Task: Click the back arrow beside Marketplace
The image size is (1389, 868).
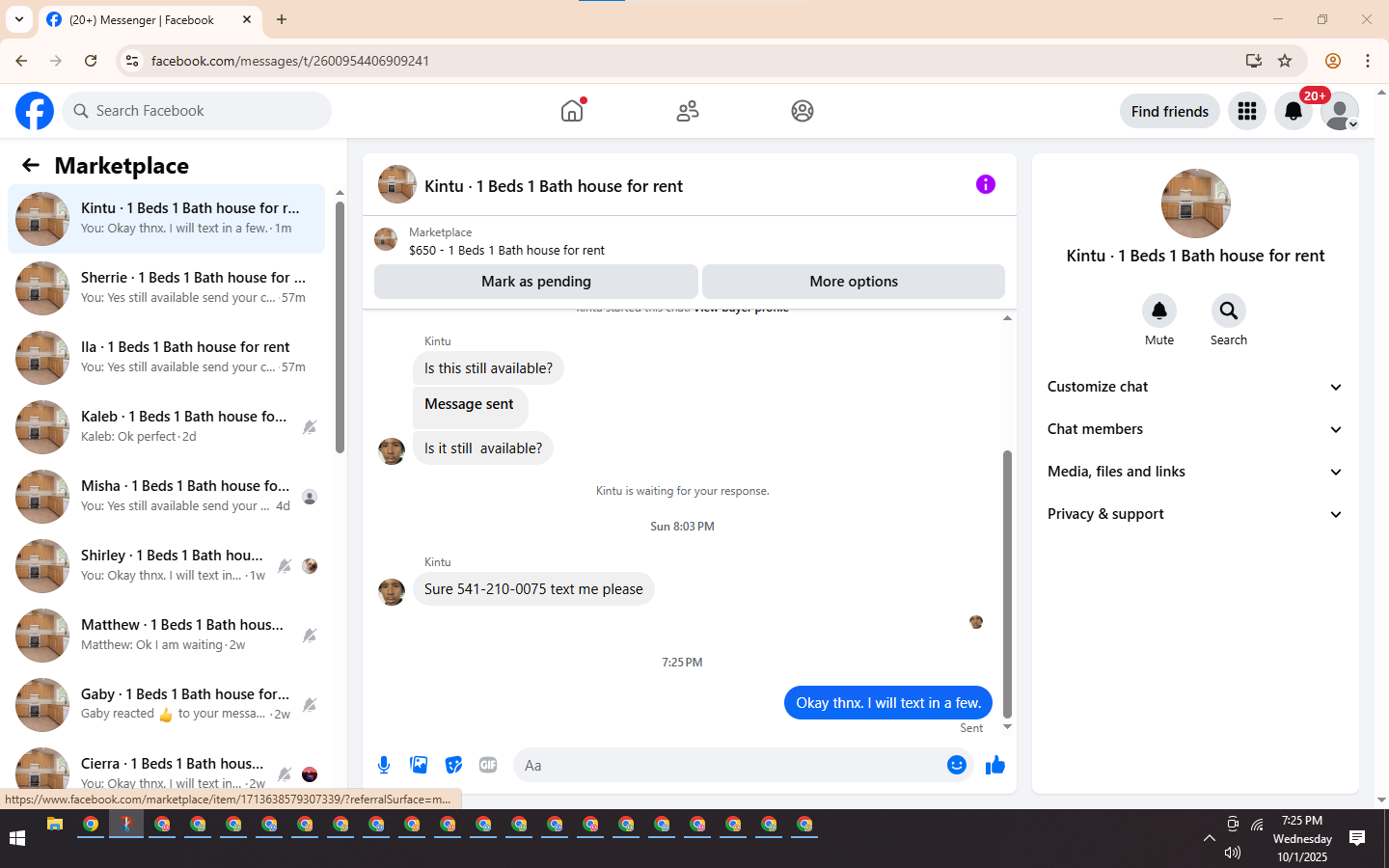Action: click(31, 165)
